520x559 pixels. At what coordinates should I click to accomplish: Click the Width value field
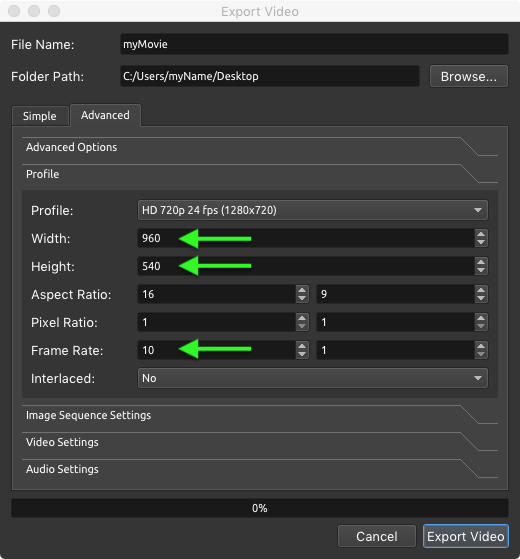tap(306, 238)
